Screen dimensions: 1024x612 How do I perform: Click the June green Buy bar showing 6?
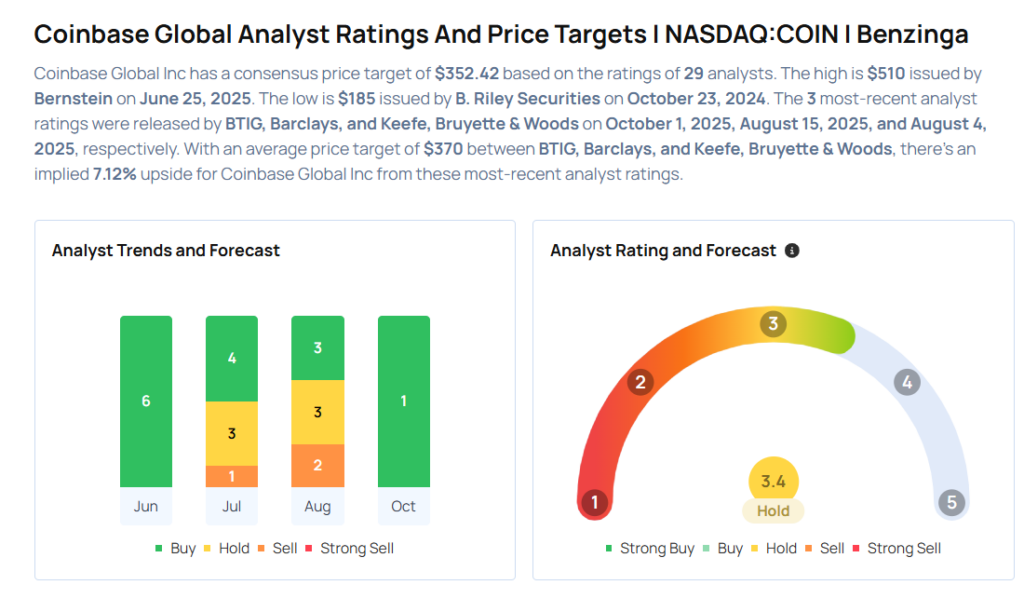tap(146, 401)
